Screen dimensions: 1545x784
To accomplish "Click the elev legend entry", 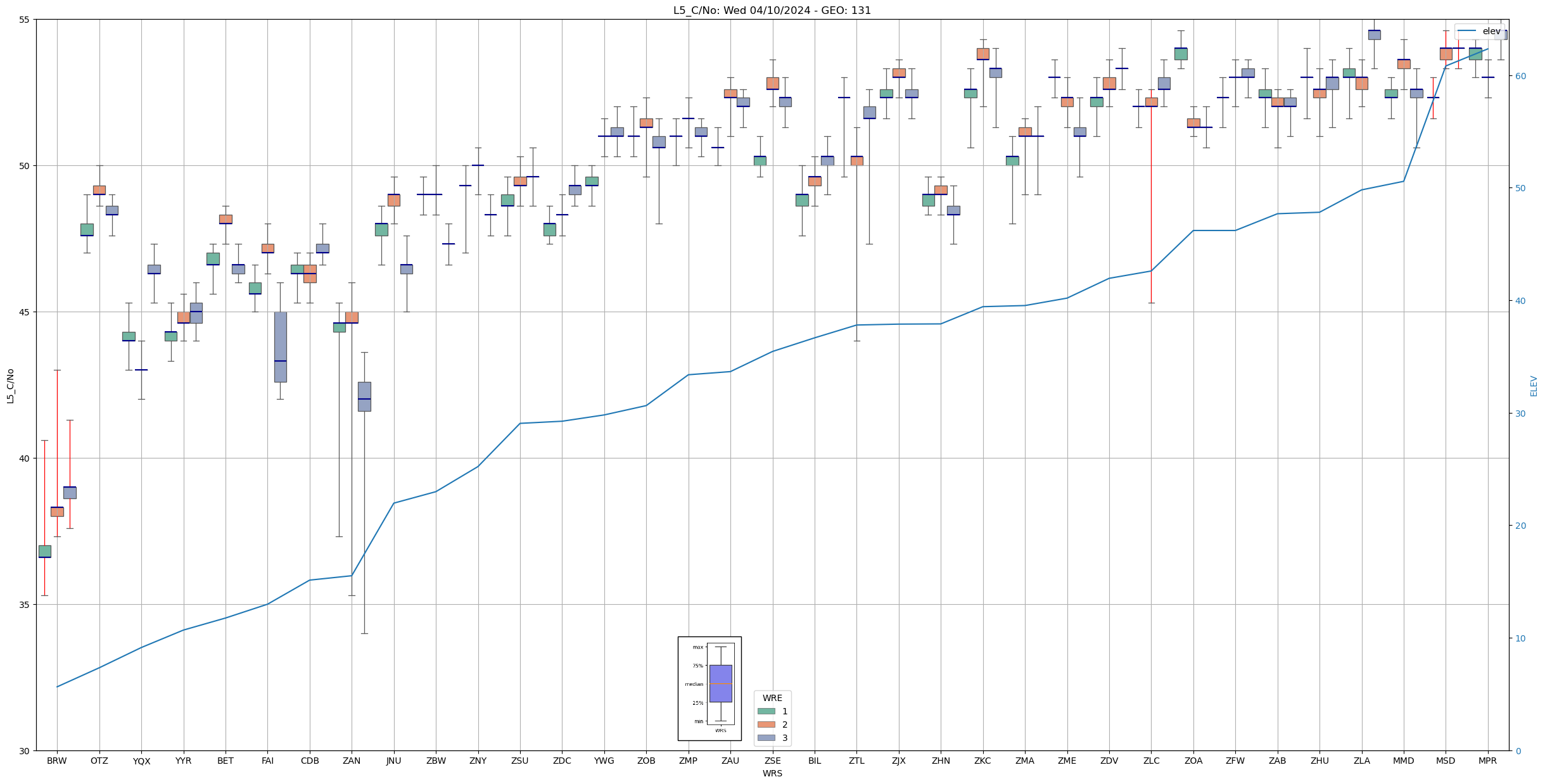I will point(1480,31).
